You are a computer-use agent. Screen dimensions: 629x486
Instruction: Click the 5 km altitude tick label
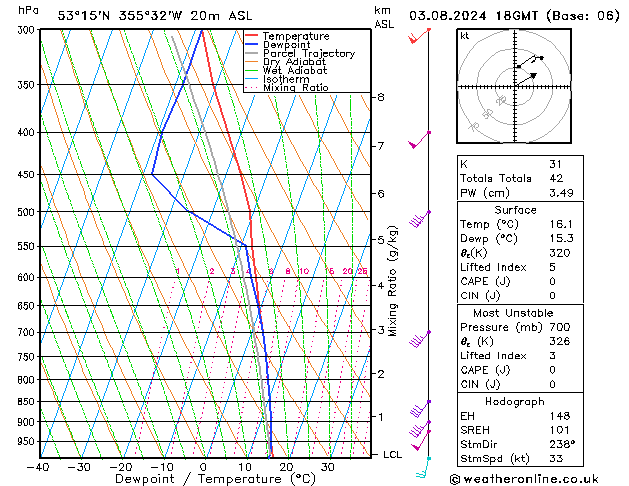380,240
